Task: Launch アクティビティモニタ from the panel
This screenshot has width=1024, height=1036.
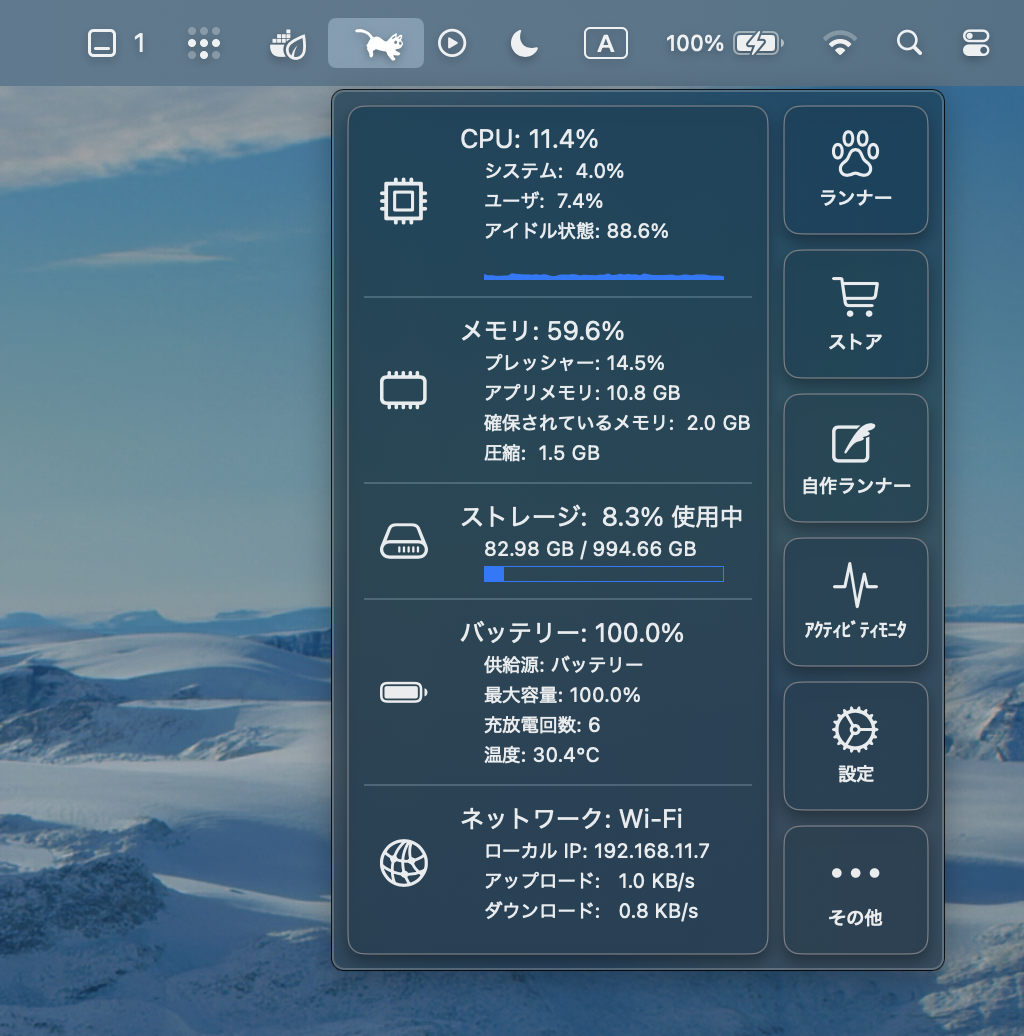Action: (x=856, y=602)
